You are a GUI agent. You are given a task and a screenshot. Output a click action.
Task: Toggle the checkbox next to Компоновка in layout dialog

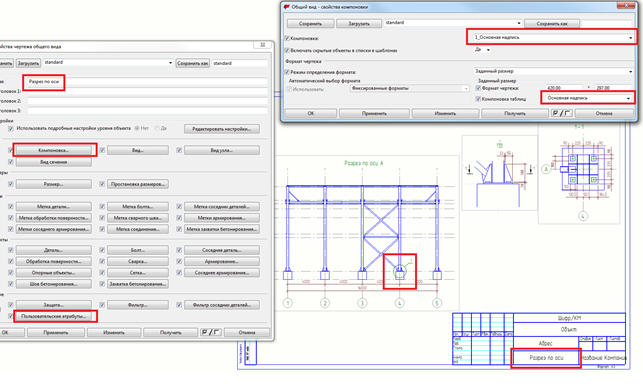pyautogui.click(x=287, y=38)
